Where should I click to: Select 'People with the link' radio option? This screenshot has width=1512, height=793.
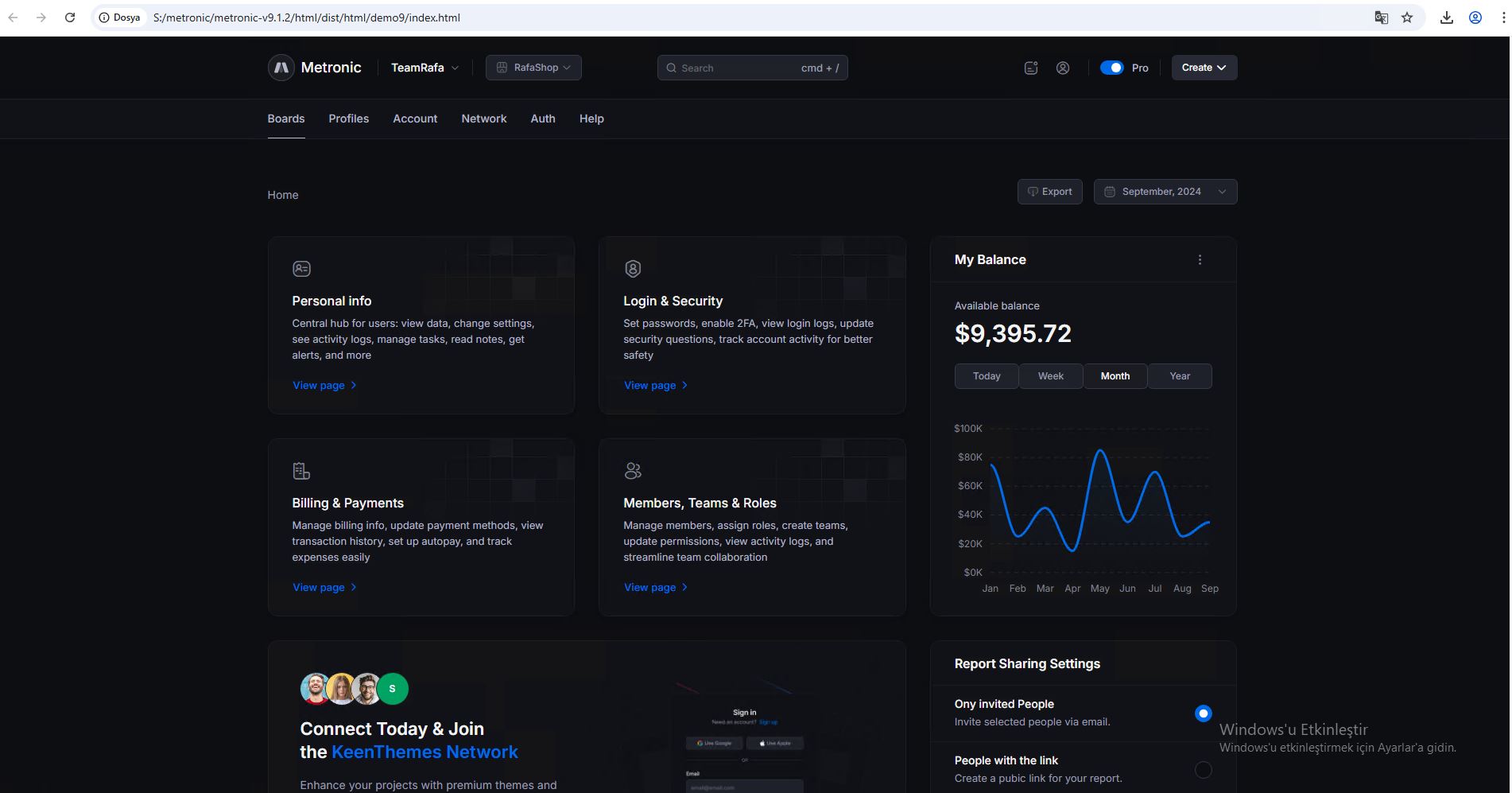pyautogui.click(x=1203, y=769)
